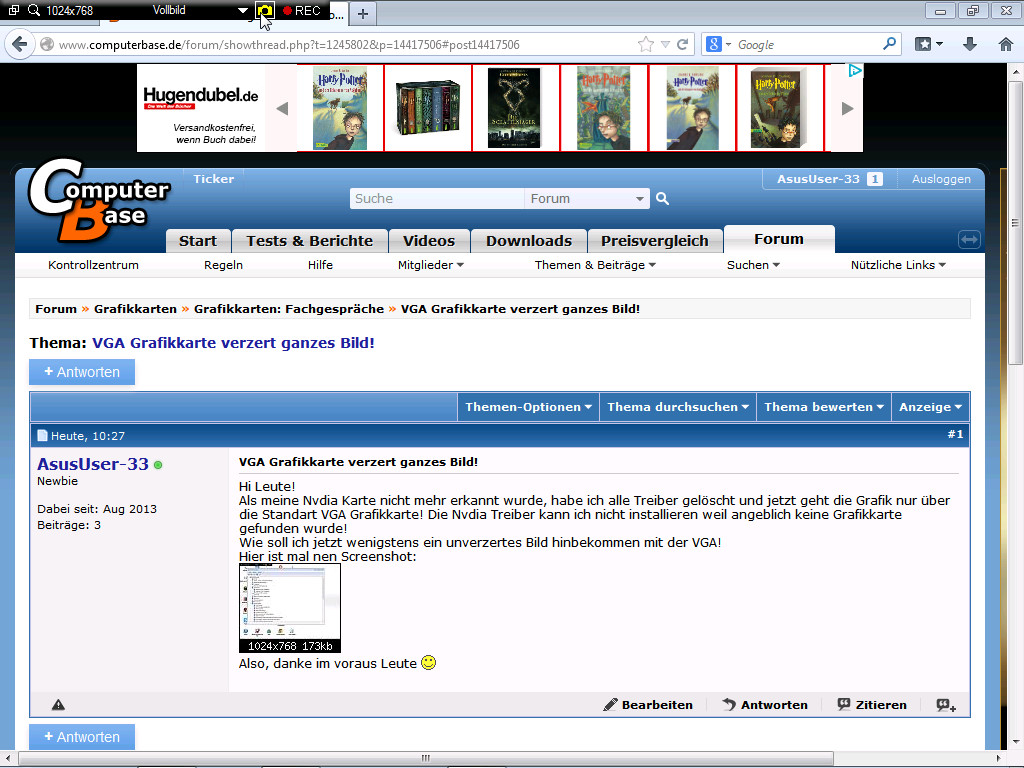The image size is (1024, 768).
Task: Click the ComputerBase logo
Action: click(97, 200)
